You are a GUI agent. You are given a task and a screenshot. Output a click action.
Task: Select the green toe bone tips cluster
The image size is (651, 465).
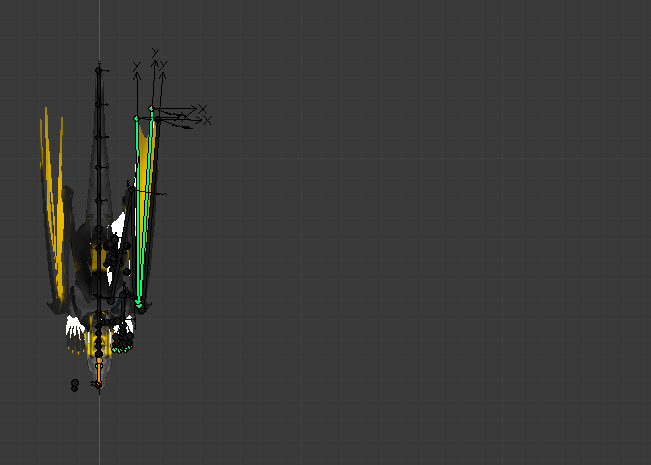coord(122,350)
